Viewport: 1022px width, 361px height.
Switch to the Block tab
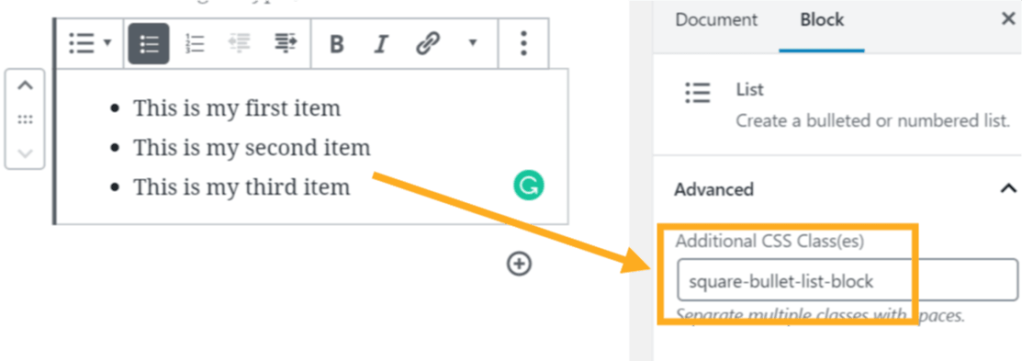(822, 20)
